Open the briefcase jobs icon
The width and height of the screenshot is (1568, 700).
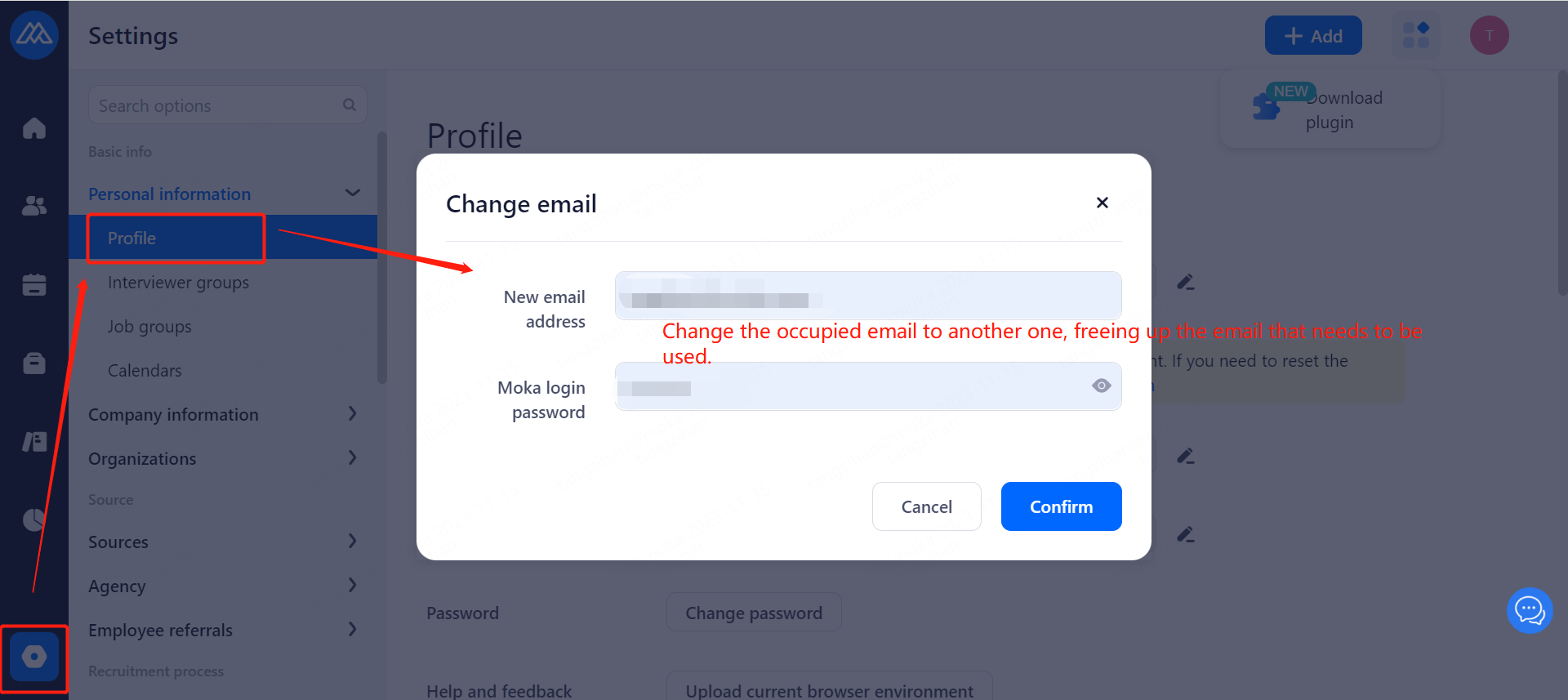click(x=34, y=363)
